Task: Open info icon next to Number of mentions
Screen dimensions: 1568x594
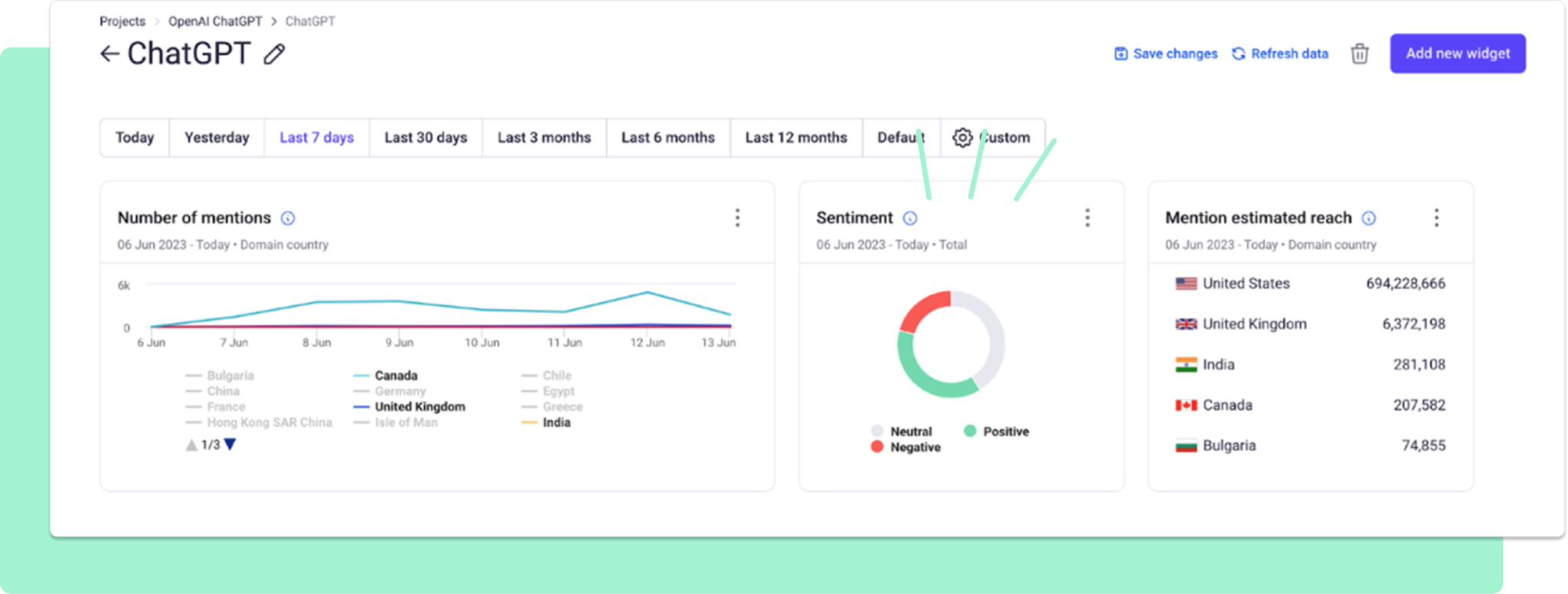Action: [288, 218]
